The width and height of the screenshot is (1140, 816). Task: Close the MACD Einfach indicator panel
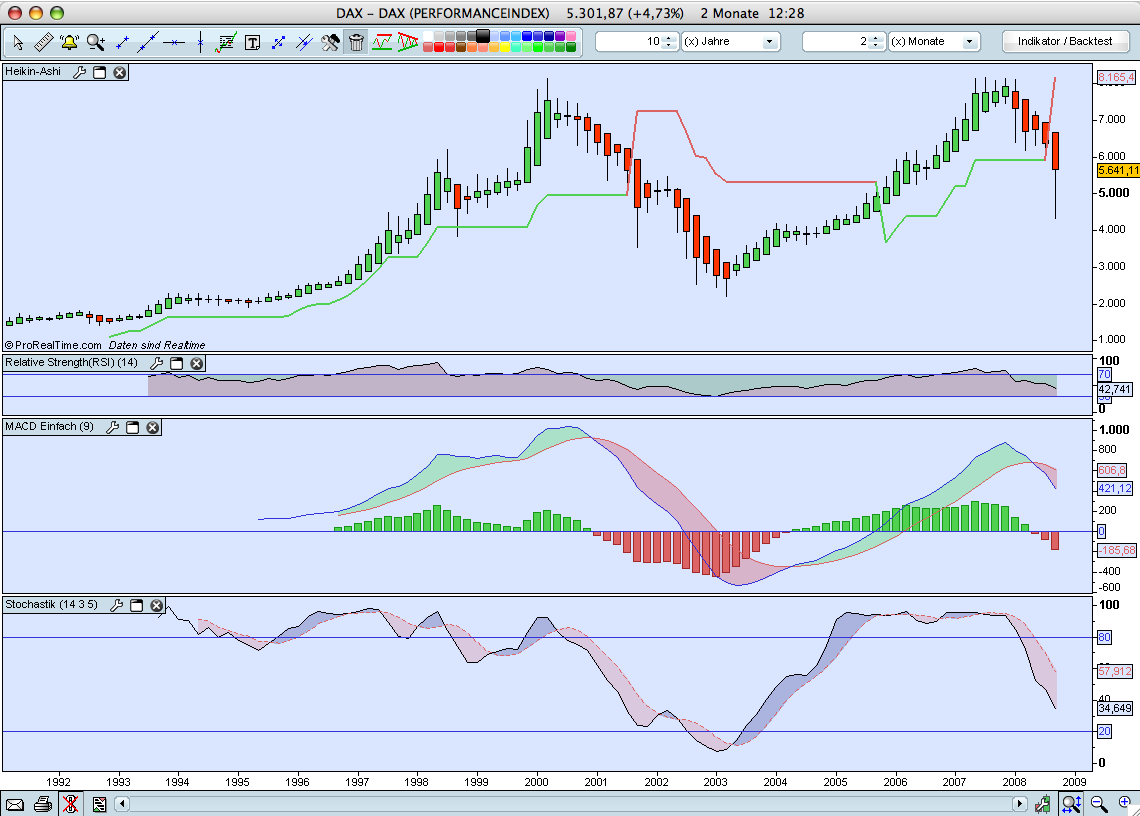tap(153, 428)
